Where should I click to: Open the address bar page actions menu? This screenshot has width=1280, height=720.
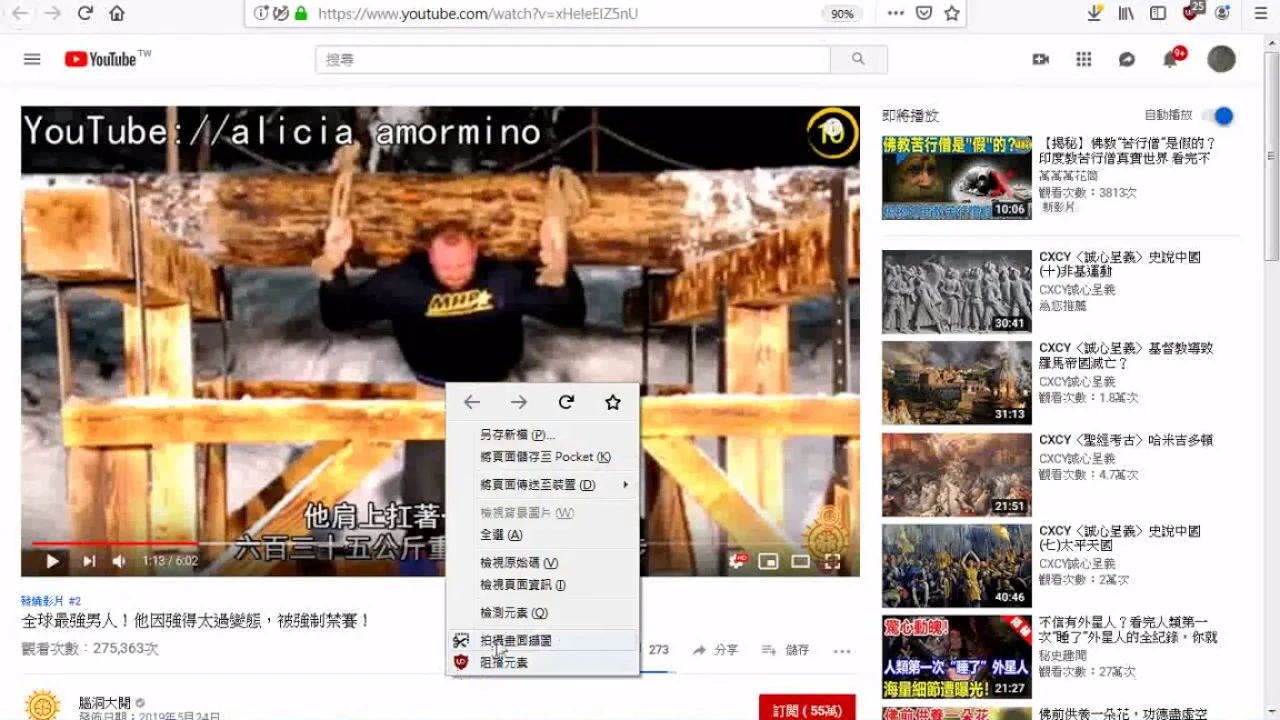[895, 13]
